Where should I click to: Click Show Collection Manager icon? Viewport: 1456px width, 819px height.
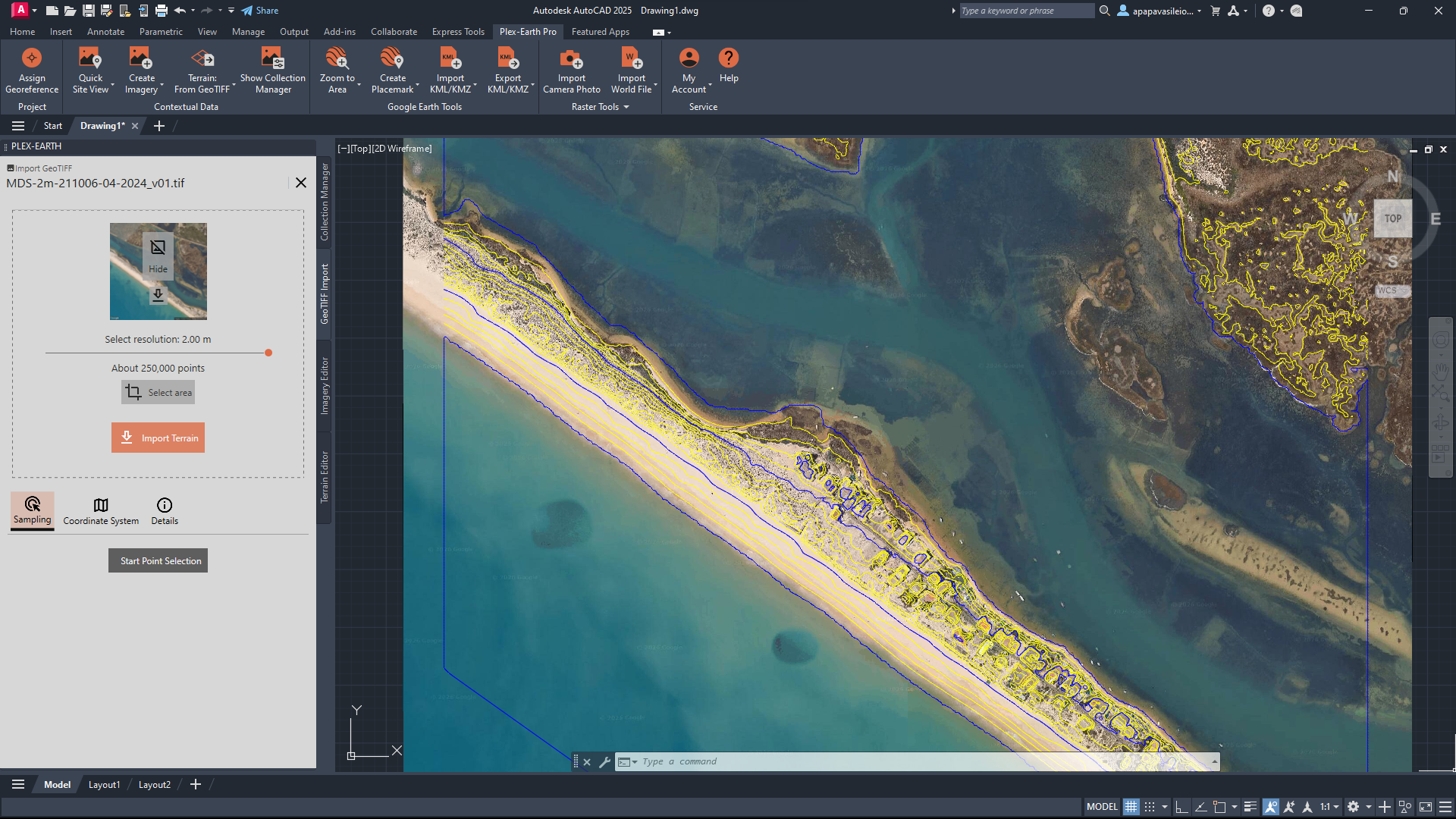point(273,58)
